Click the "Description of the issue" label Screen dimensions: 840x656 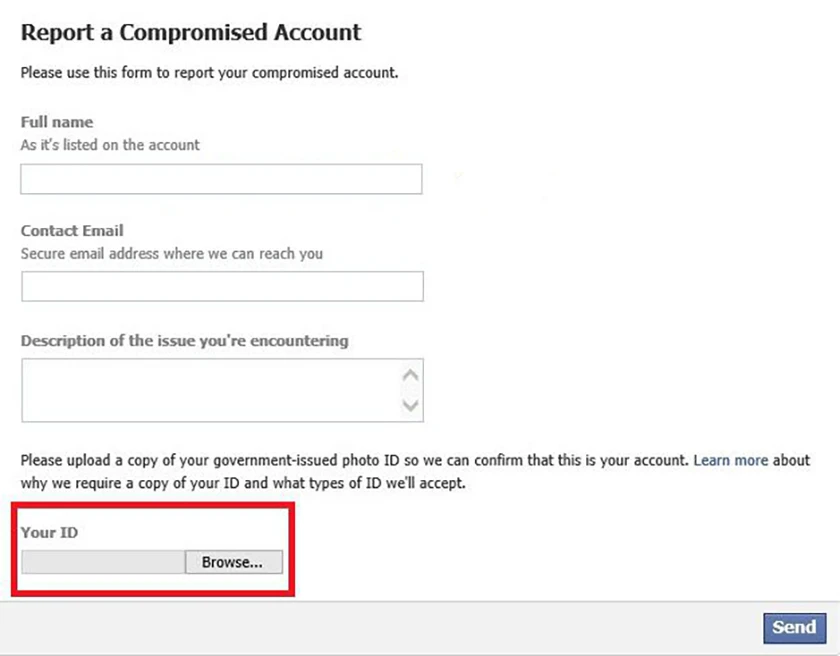(184, 341)
